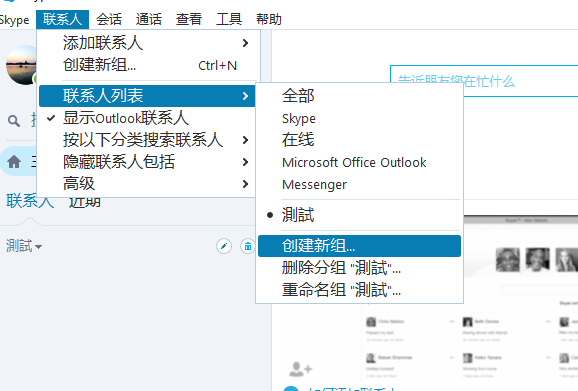This screenshot has height=391, width=578.
Task: Click the mood message input field
Action: pyautogui.click(x=484, y=81)
